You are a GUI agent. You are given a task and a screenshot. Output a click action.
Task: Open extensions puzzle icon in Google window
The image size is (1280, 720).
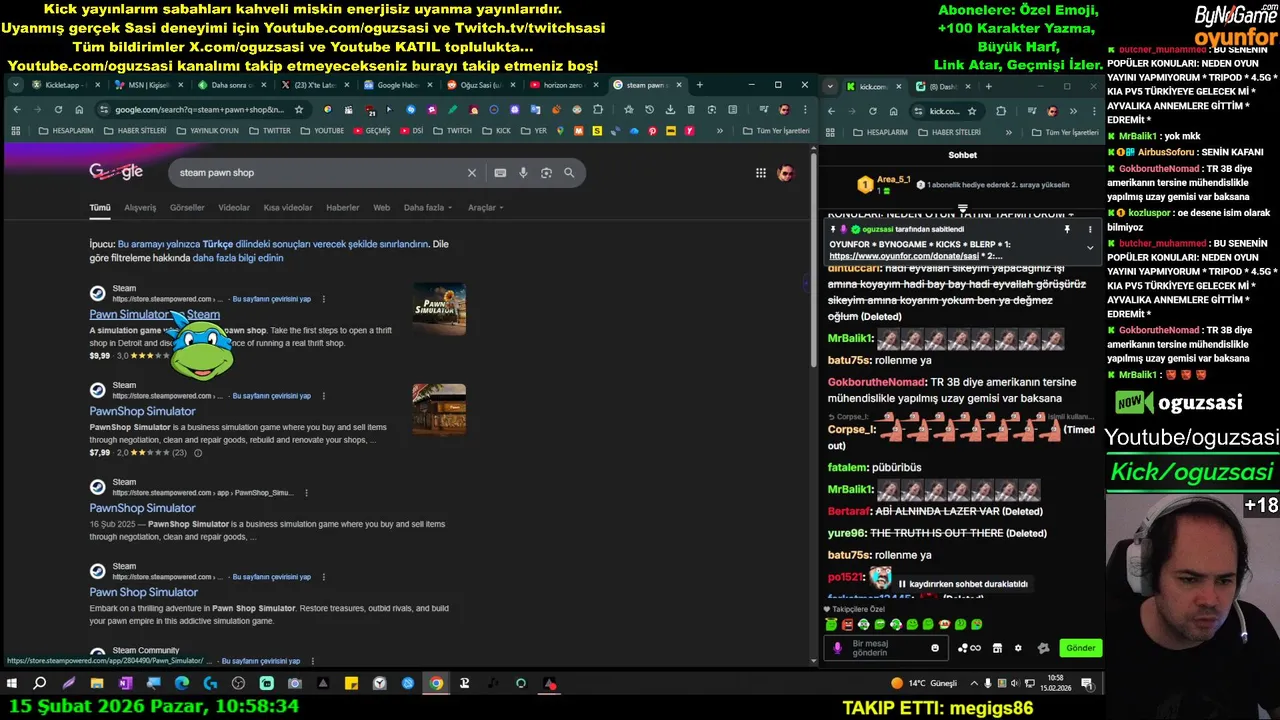598,110
